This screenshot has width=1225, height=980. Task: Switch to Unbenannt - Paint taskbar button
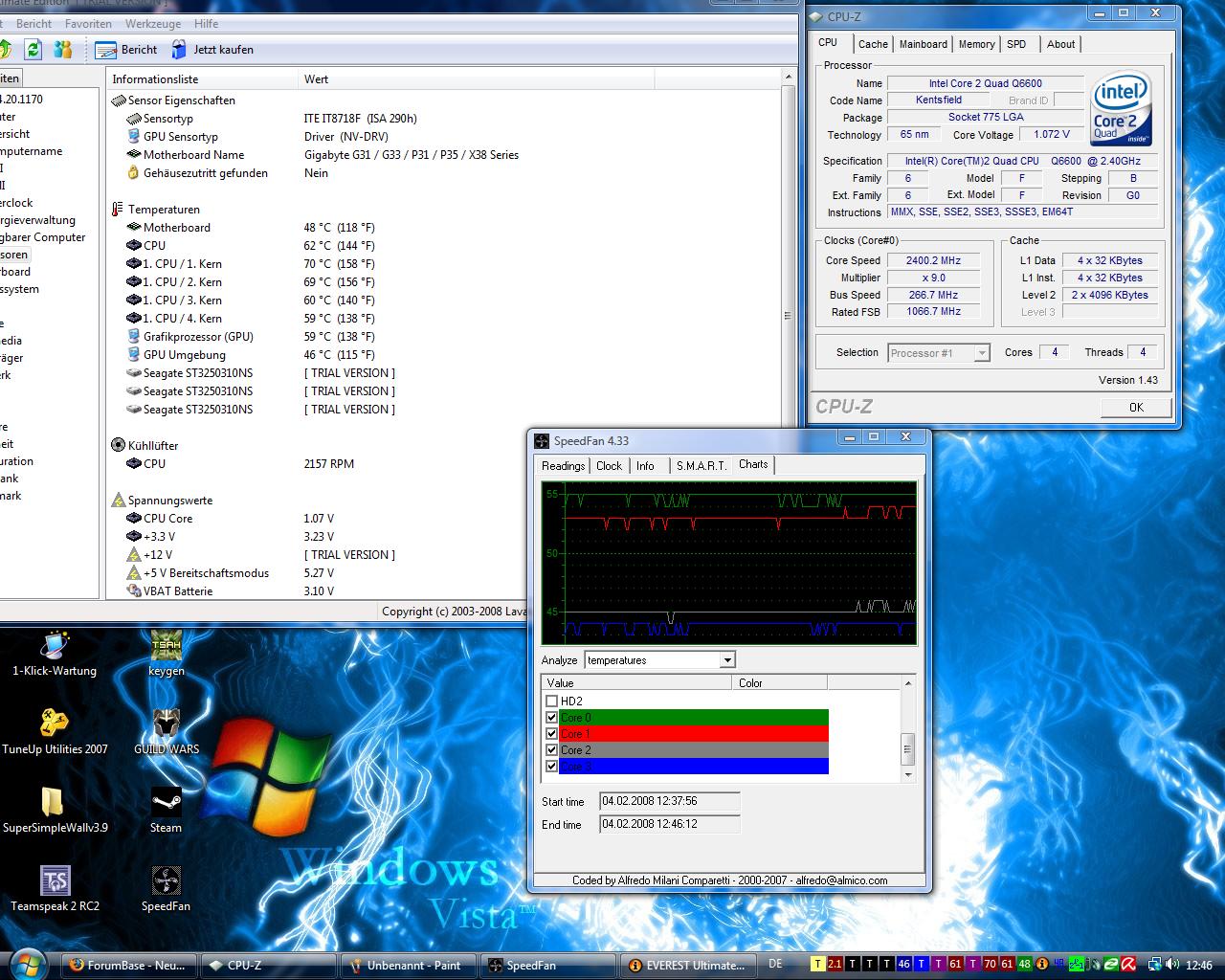click(407, 966)
